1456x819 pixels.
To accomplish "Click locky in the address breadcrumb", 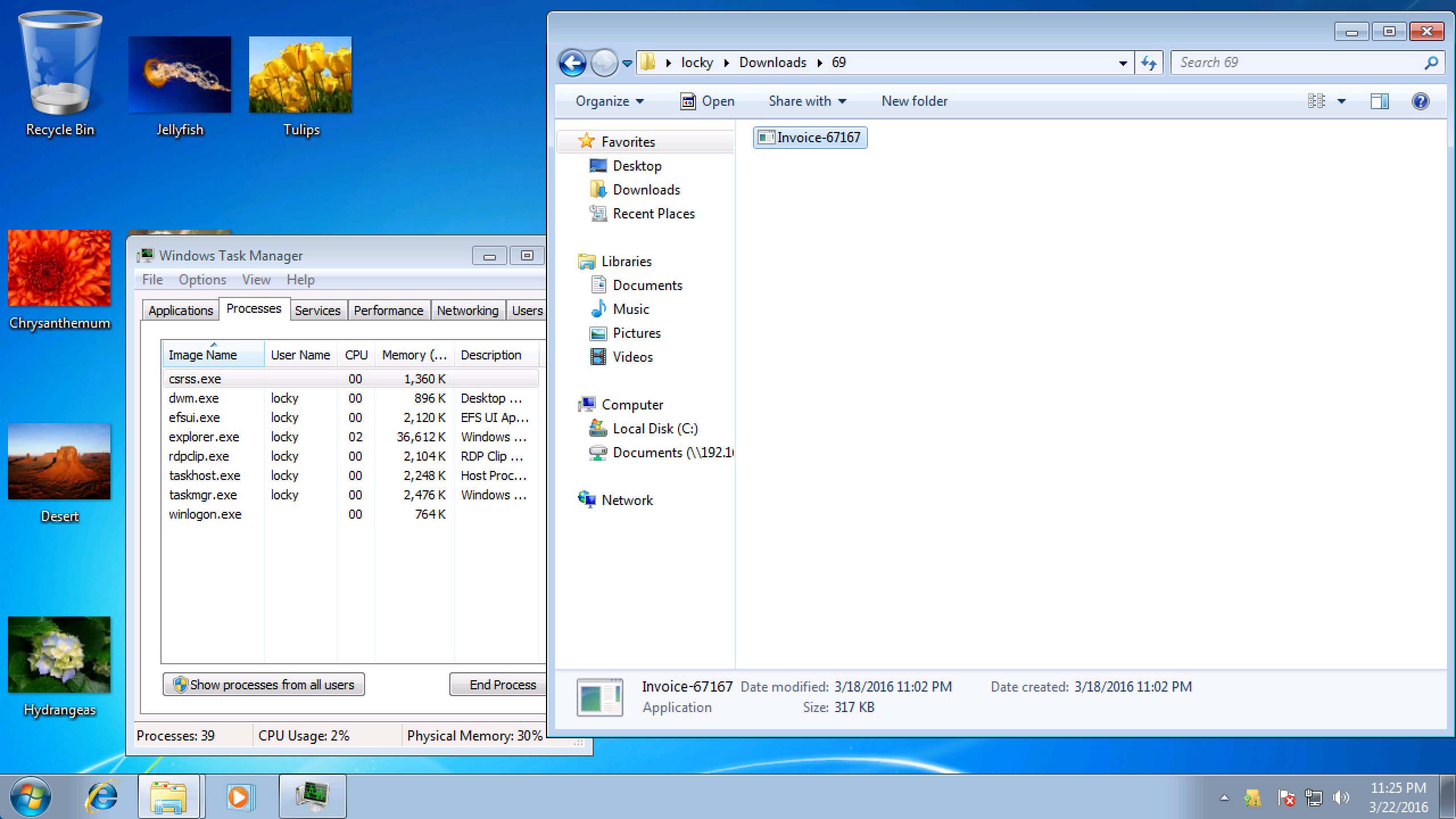I will click(697, 63).
